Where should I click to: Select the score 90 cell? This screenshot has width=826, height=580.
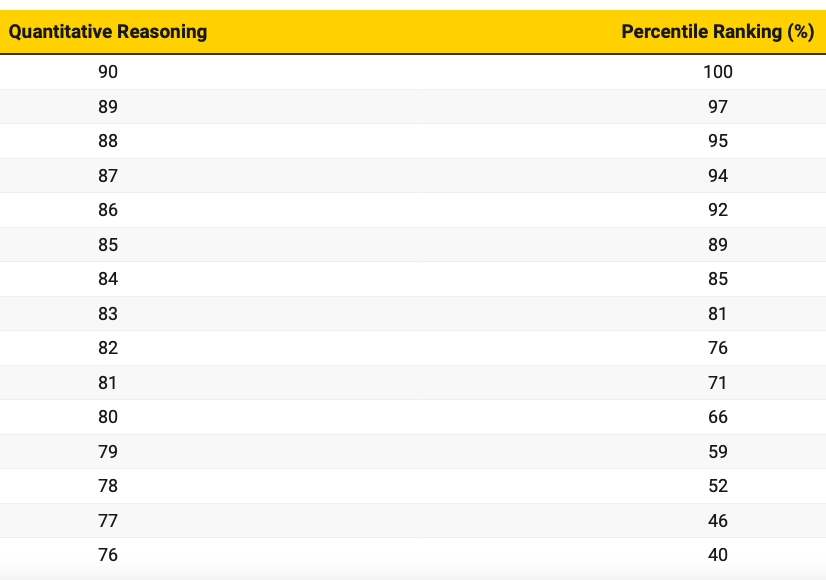point(108,72)
